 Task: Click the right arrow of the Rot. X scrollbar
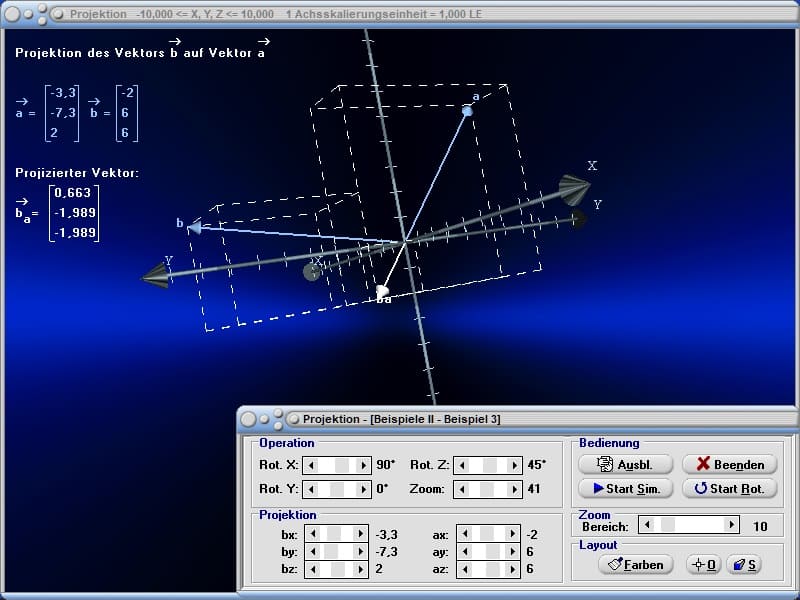[x=363, y=465]
